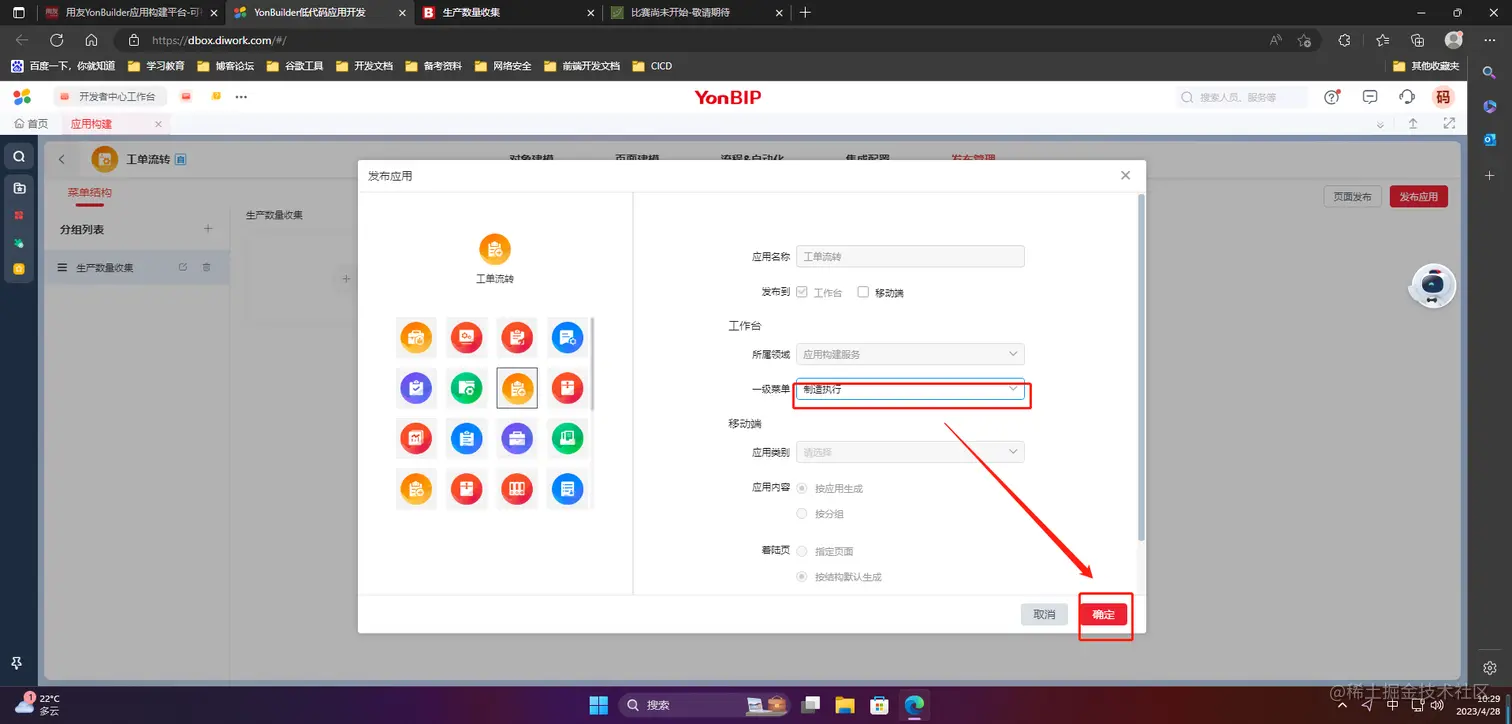Click the 确定 confirm button
Image resolution: width=1512 pixels, height=724 pixels.
tap(1104, 613)
